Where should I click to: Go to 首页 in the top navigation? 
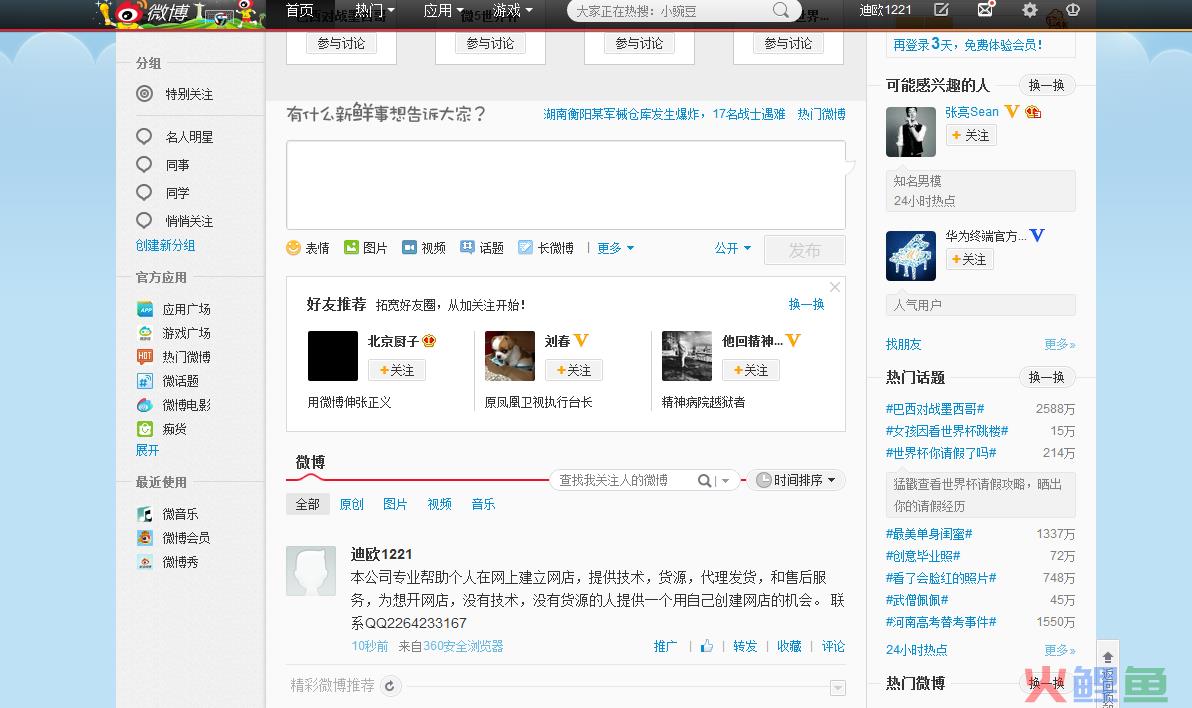pyautogui.click(x=300, y=11)
